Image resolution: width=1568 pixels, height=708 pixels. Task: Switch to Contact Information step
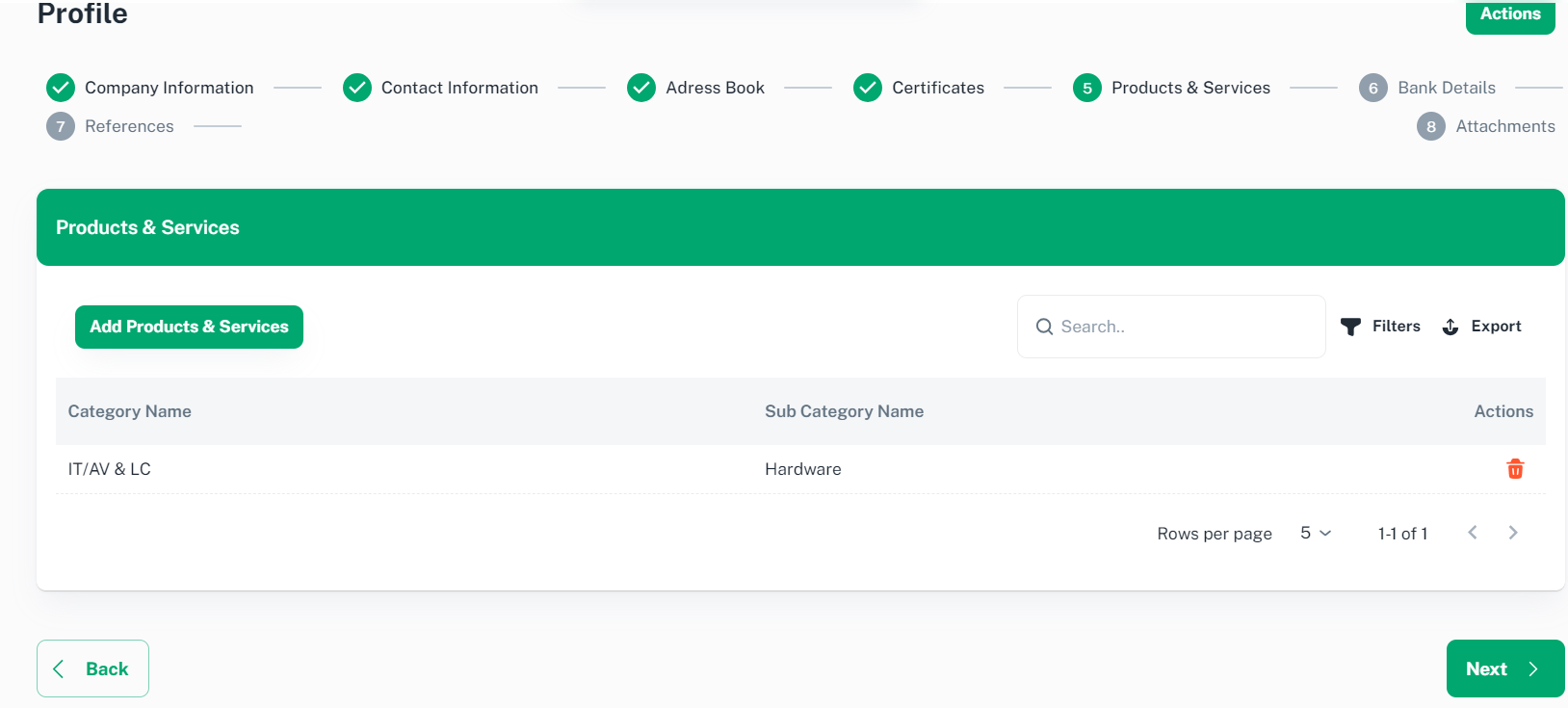click(x=458, y=88)
